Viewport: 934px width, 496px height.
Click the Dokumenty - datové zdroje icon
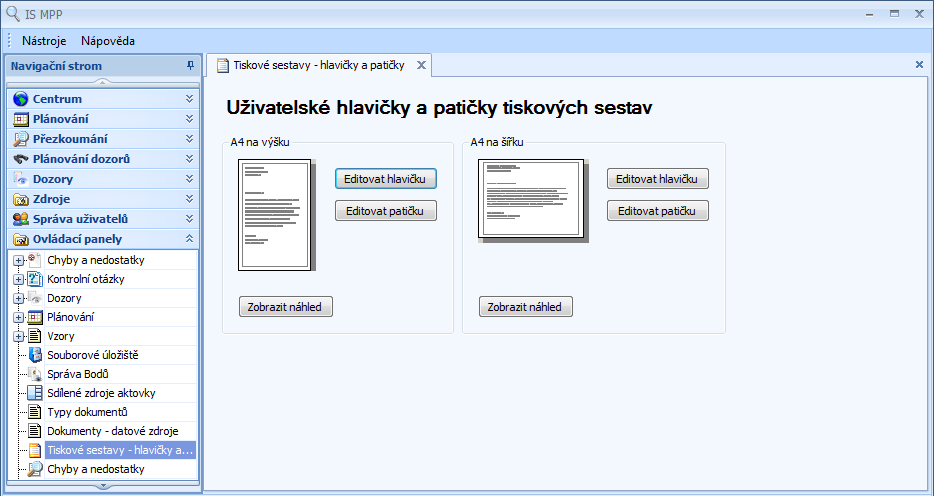(x=35, y=431)
